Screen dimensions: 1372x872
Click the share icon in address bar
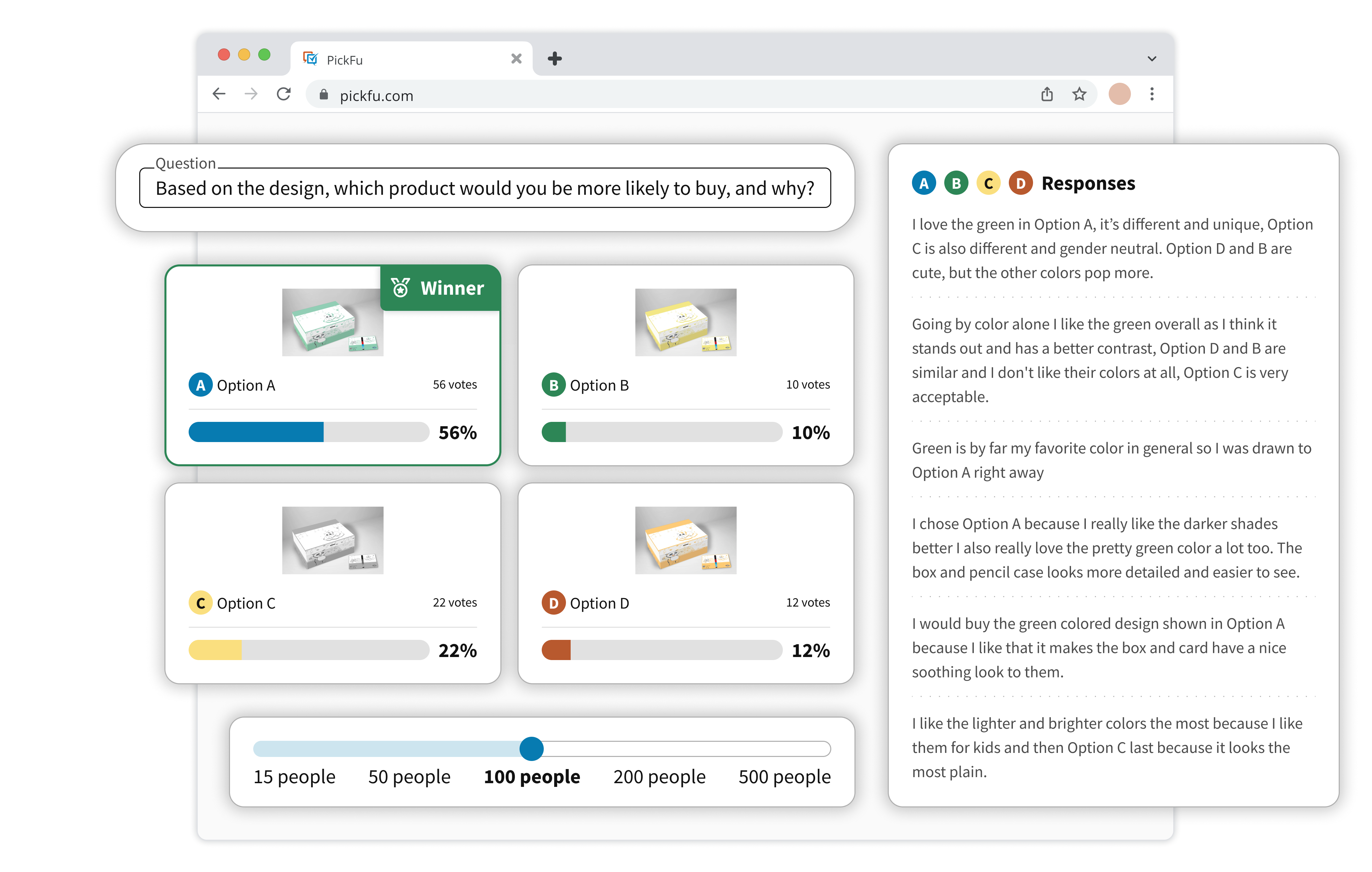tap(1047, 94)
